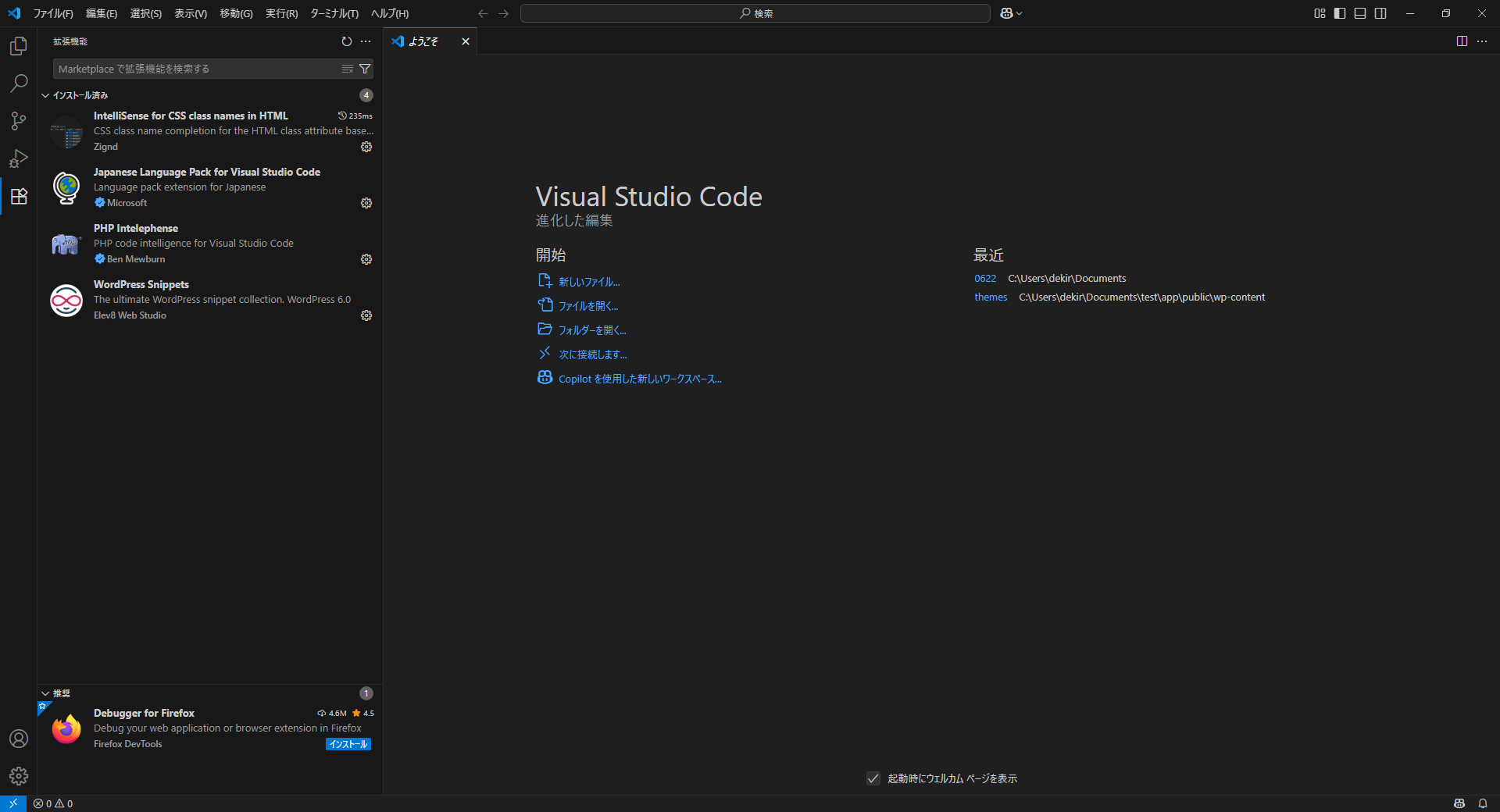The height and width of the screenshot is (812, 1500).
Task: Refresh the extensions list
Action: tap(347, 41)
